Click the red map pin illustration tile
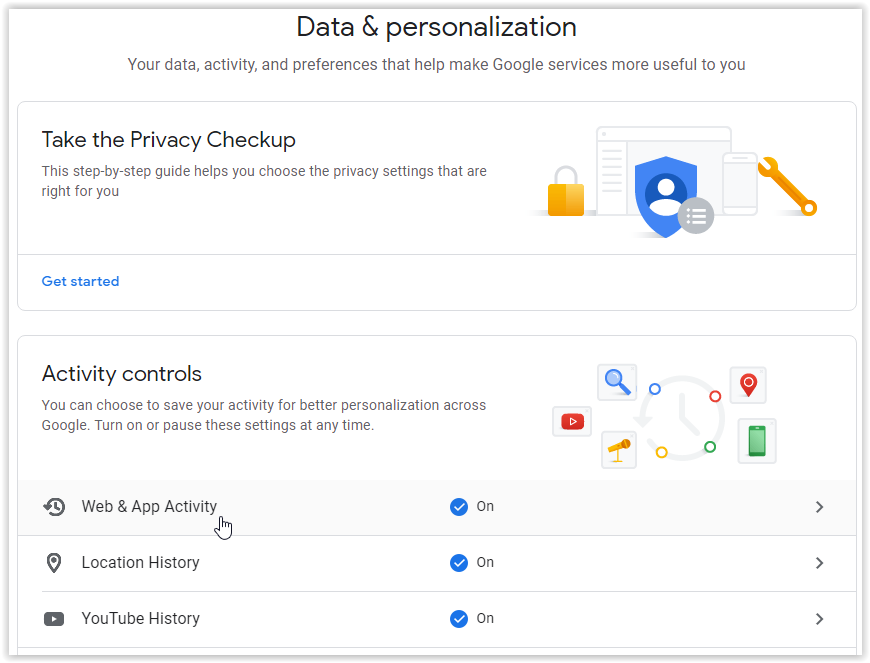Screen dimensions: 870x663 tap(748, 385)
